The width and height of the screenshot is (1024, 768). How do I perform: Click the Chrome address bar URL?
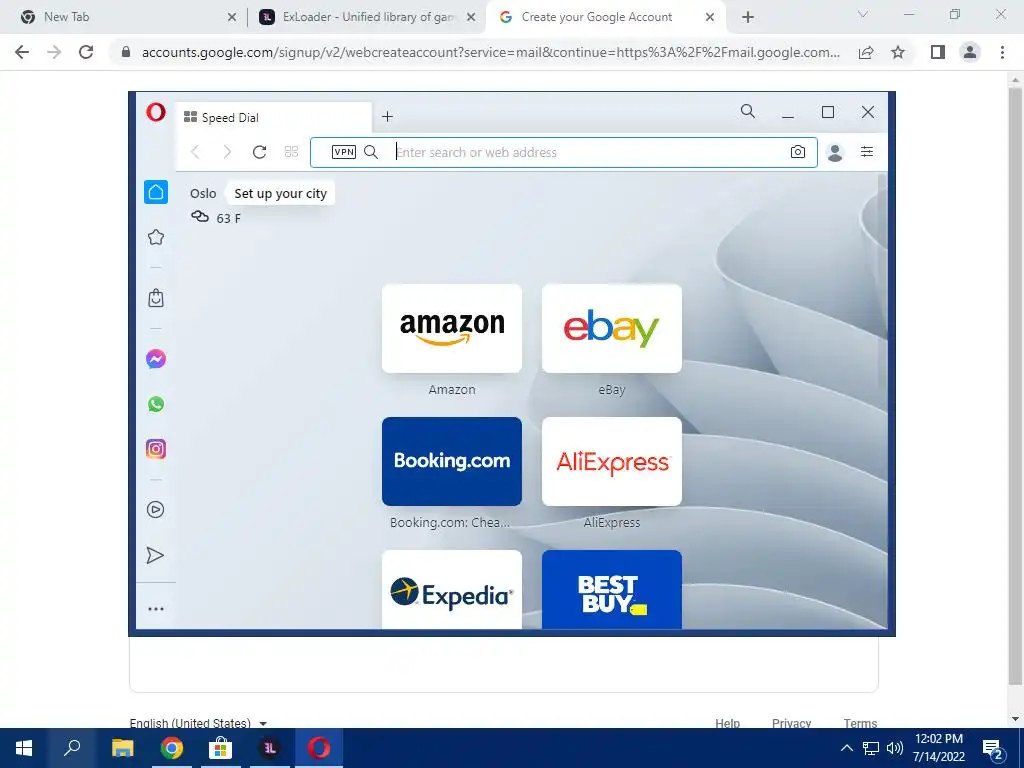[491, 52]
